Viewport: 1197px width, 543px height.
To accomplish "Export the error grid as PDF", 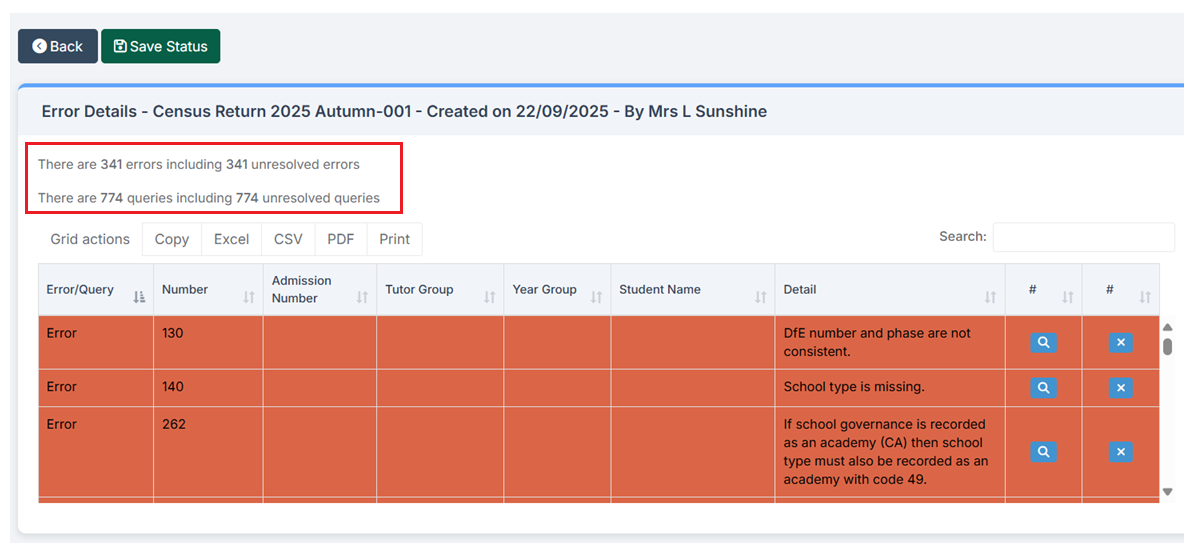I will (x=341, y=239).
